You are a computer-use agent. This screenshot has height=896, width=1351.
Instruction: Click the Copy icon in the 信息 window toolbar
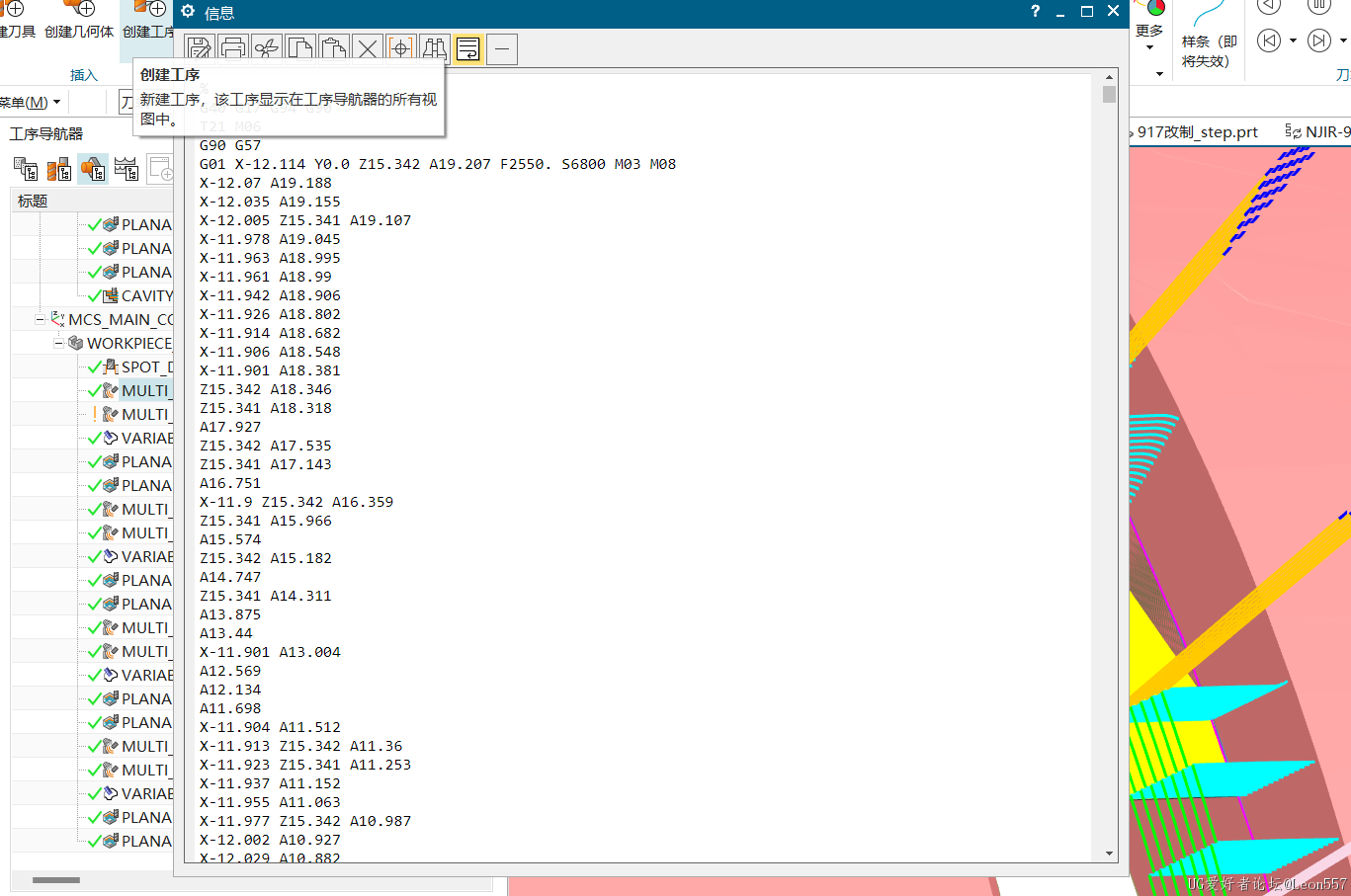click(x=300, y=48)
